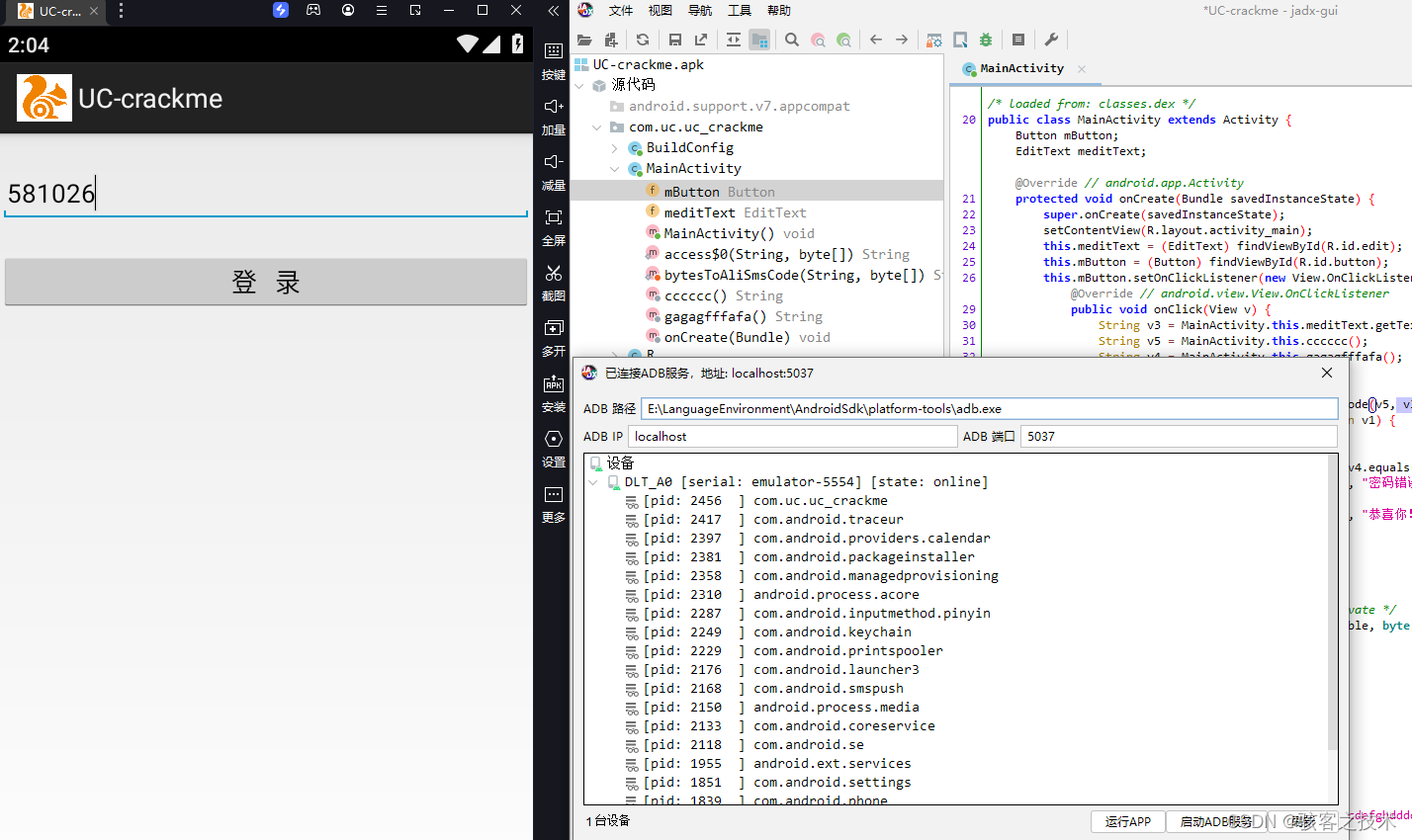The width and height of the screenshot is (1412, 840).
Task: Click the pink class search icon
Action: tap(818, 40)
